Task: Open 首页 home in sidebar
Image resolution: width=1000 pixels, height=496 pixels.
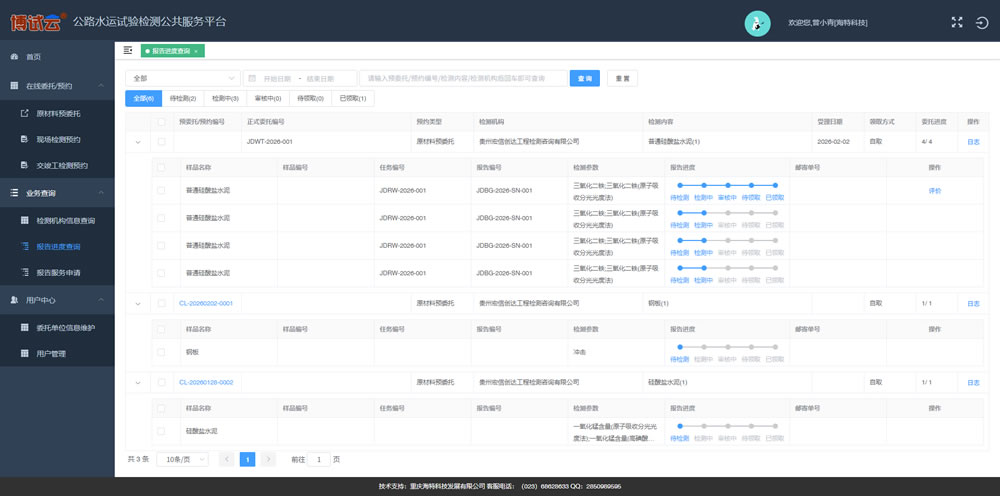Action: click(x=34, y=57)
